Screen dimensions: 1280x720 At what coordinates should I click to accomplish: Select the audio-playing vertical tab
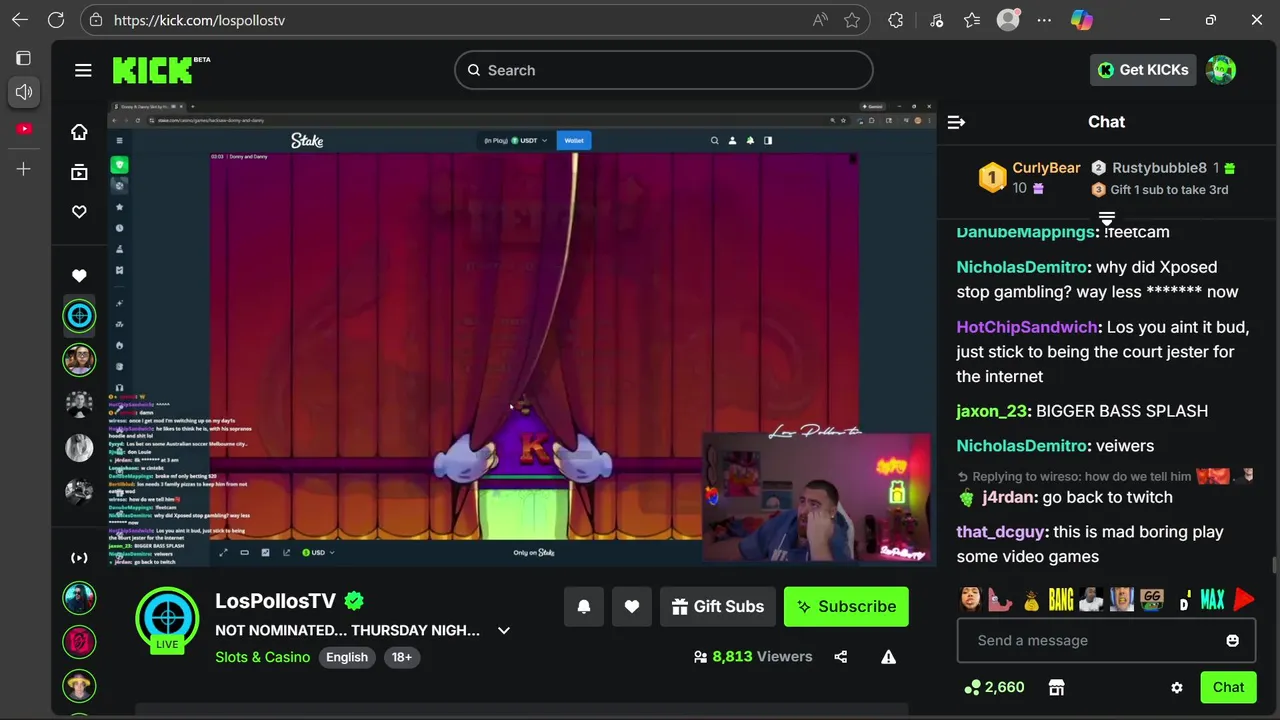tap(24, 92)
